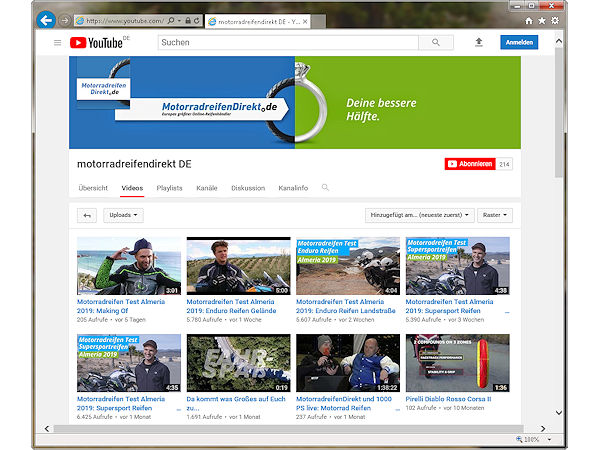Open the Hinzugefügt am sort dropdown
Screen dimensions: 600x450
click(x=419, y=215)
